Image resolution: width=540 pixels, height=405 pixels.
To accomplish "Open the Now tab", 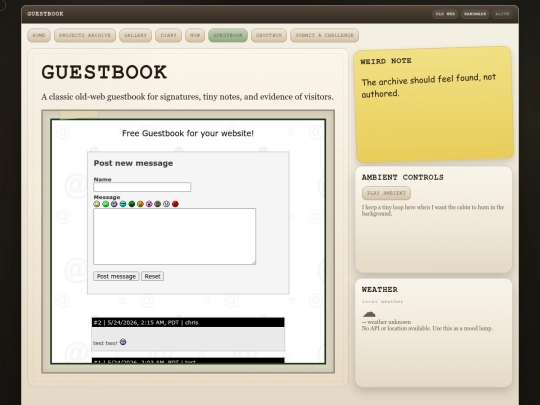I will pos(195,35).
